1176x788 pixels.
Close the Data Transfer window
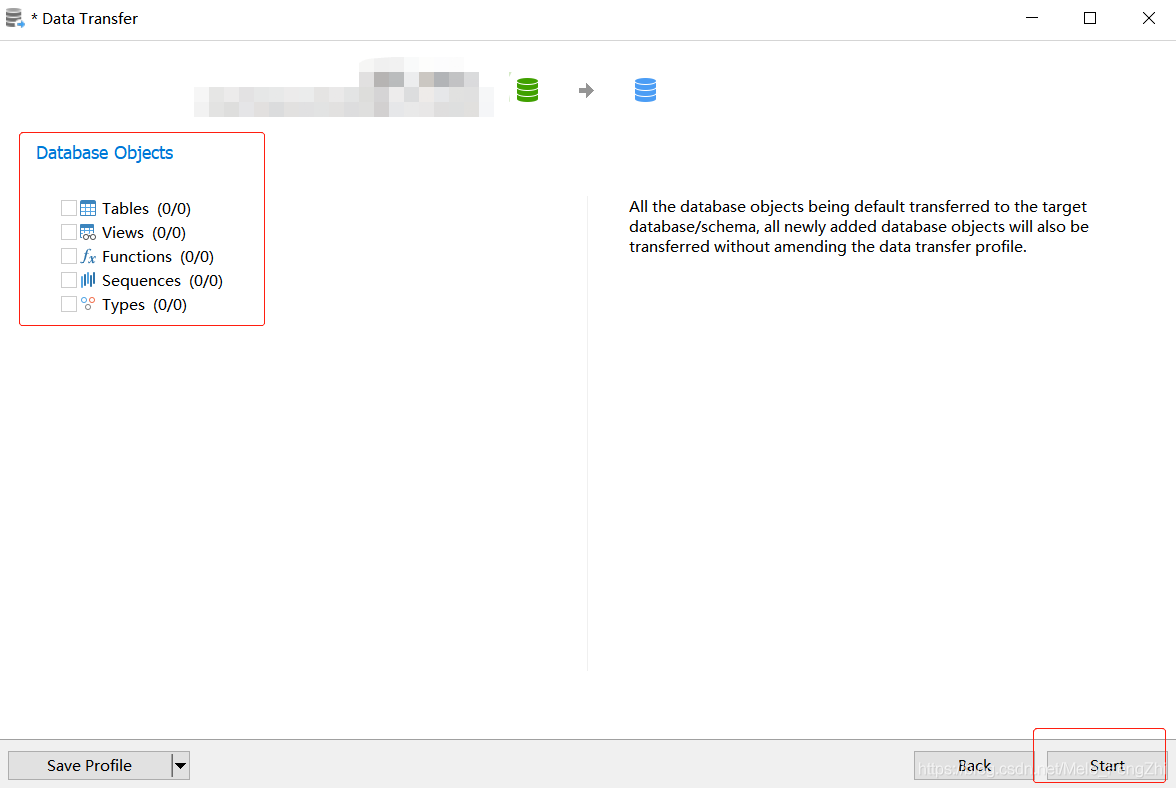[x=1148, y=18]
